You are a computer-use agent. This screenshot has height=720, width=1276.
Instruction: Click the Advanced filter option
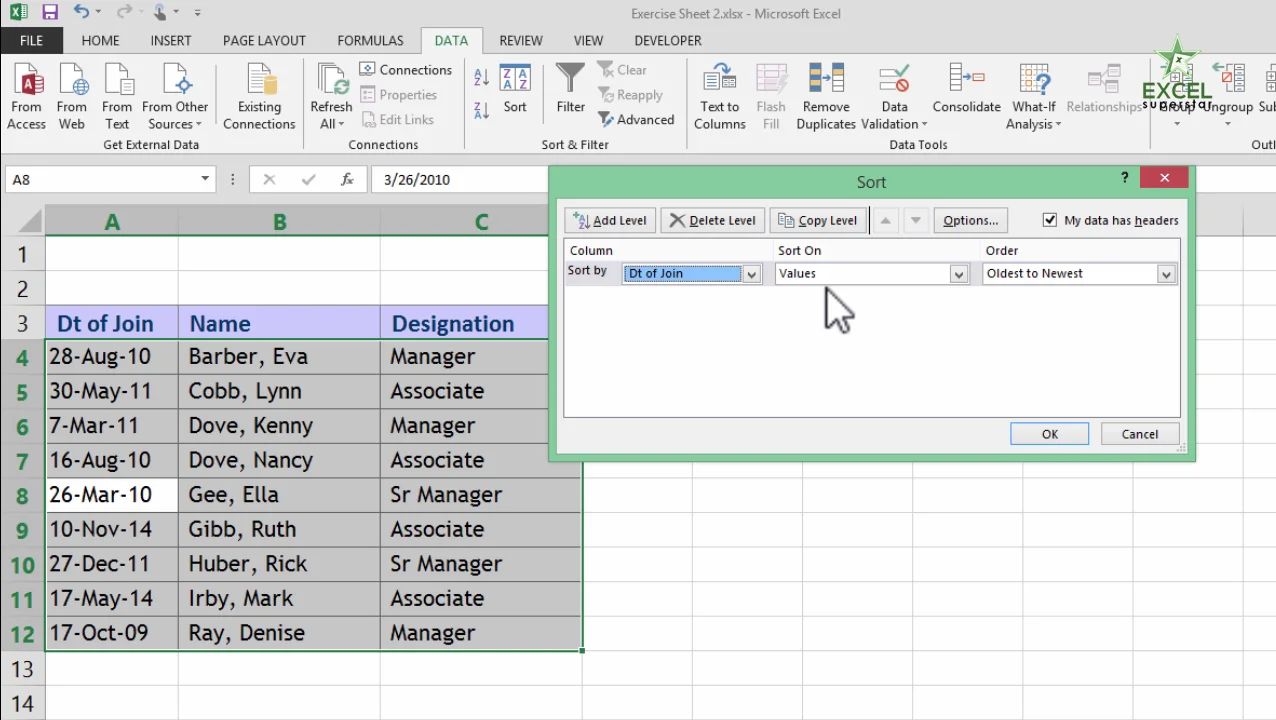tap(637, 120)
